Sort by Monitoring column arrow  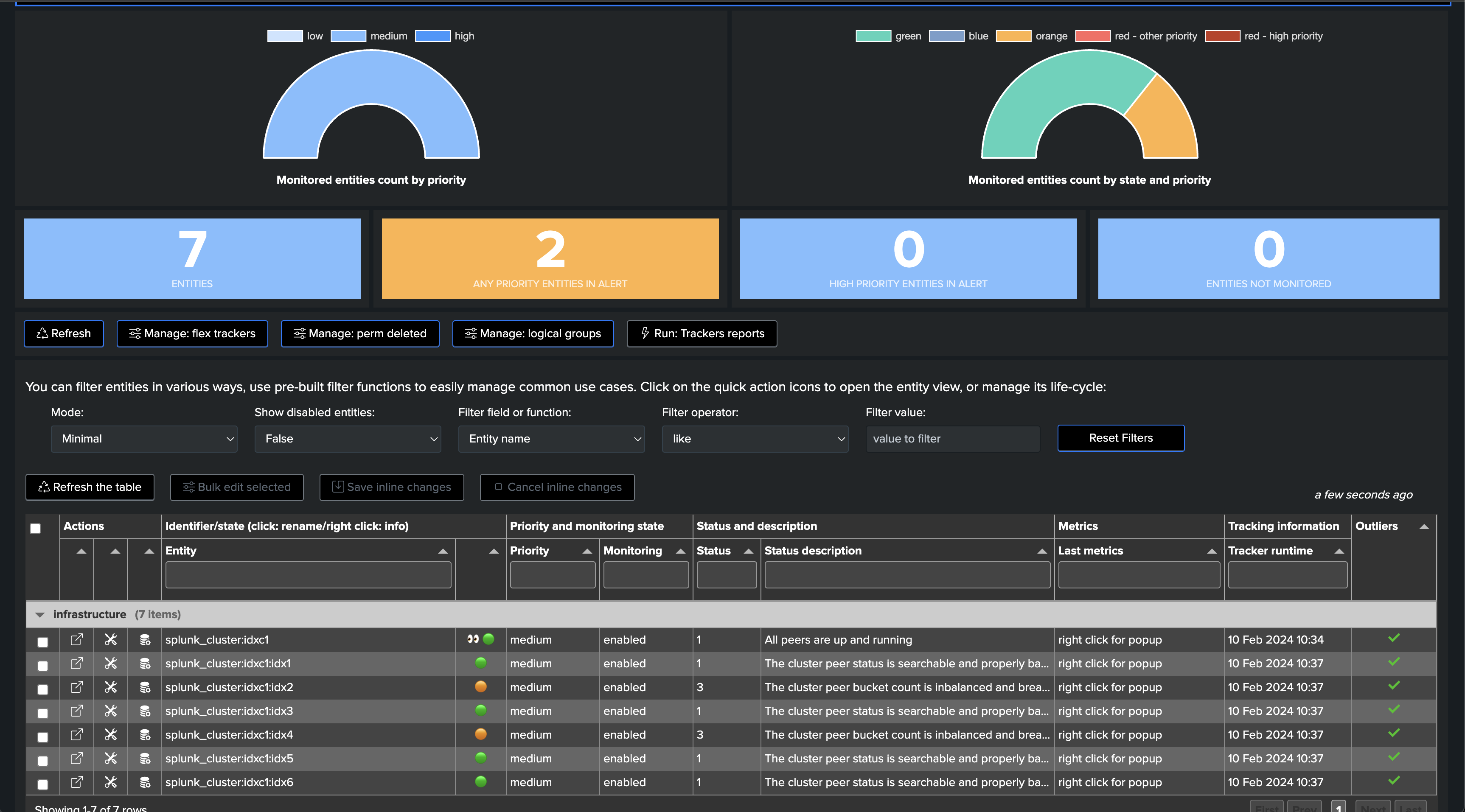pyautogui.click(x=680, y=551)
